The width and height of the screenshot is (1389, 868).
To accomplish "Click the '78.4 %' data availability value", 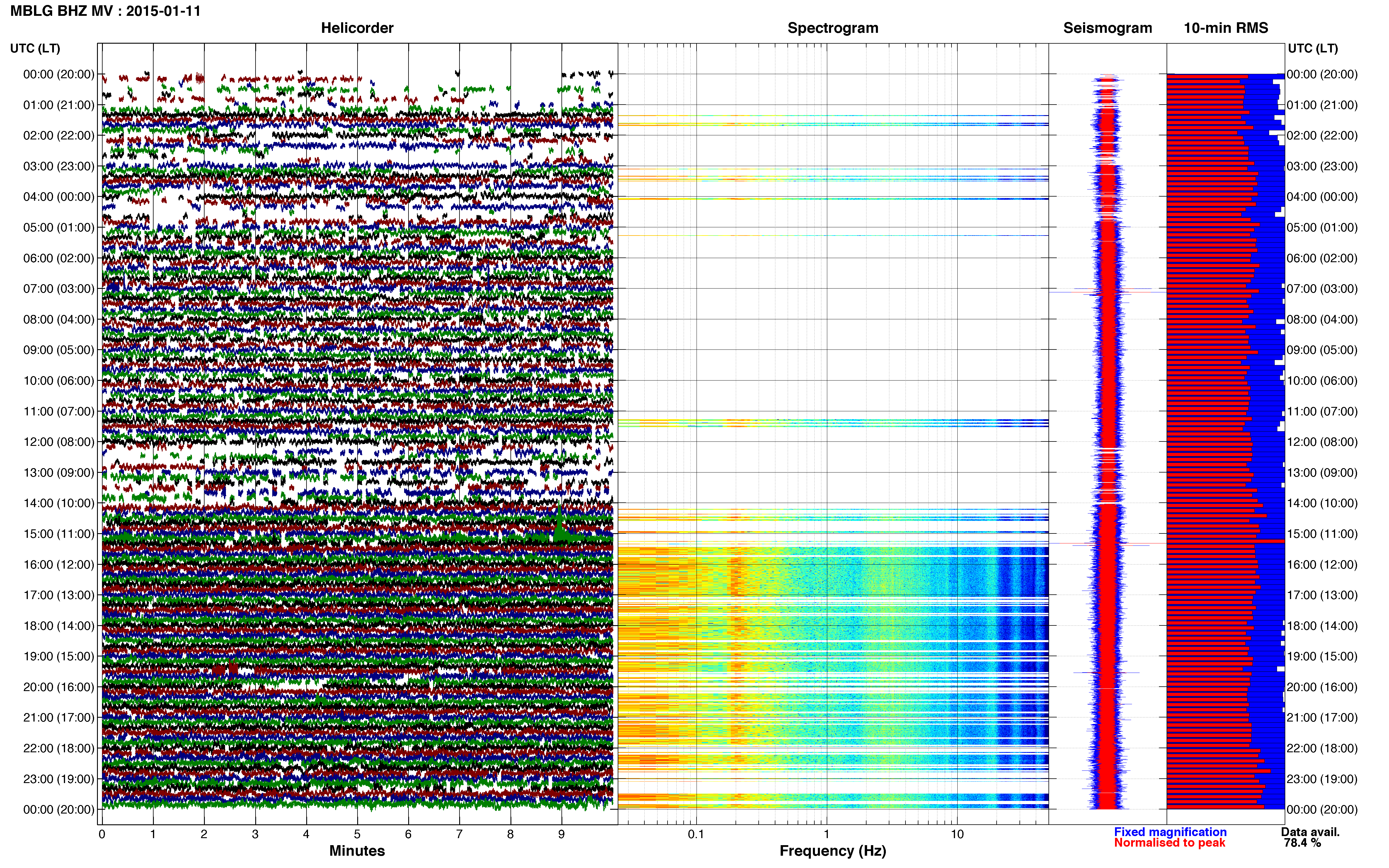I will (1302, 843).
